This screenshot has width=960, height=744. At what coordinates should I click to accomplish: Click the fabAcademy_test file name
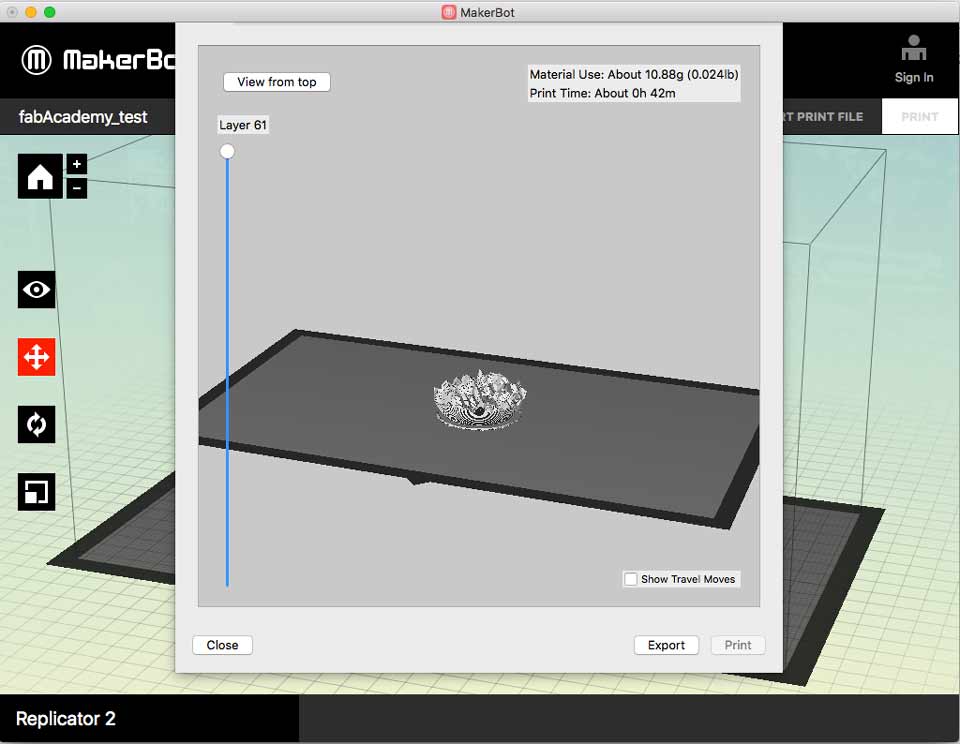point(83,117)
